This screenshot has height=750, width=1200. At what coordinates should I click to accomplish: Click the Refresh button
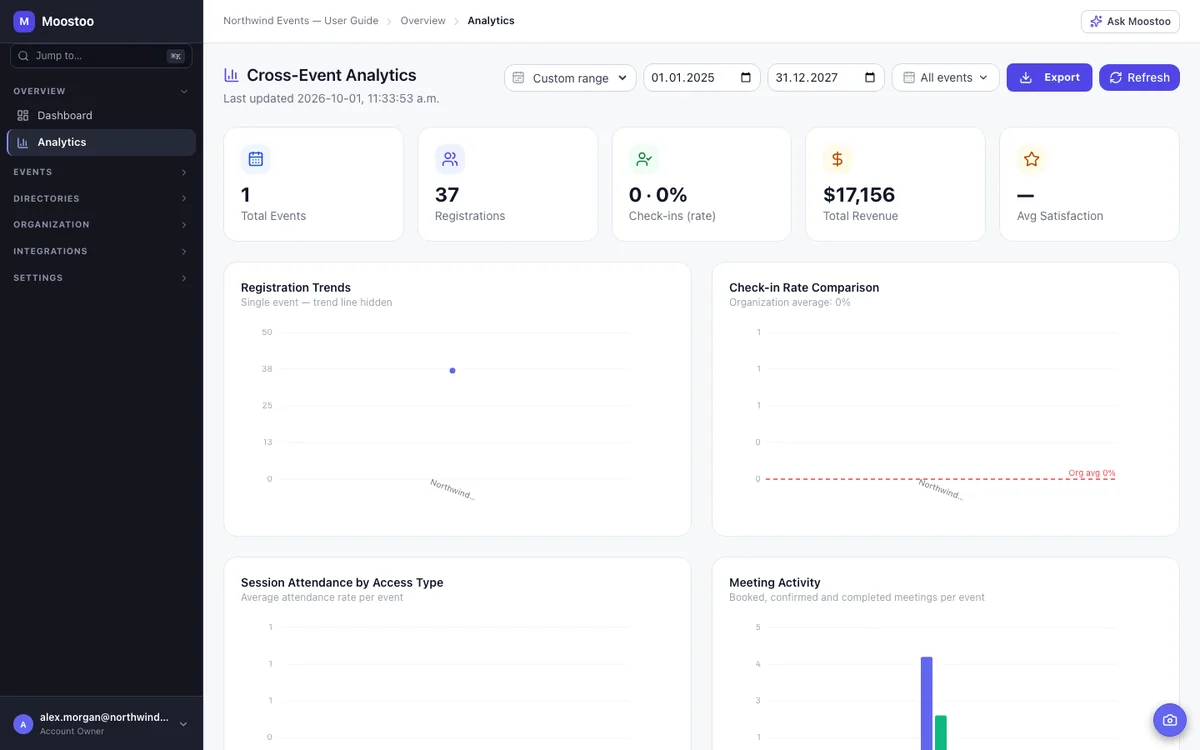click(x=1139, y=78)
